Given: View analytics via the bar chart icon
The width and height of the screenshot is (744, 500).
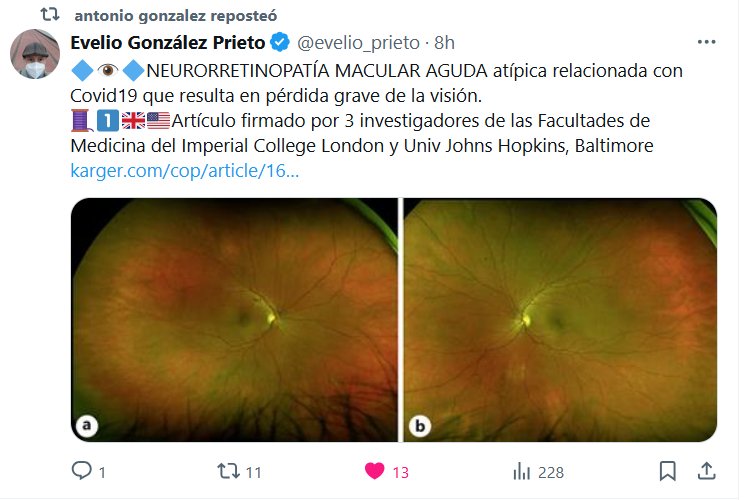Looking at the screenshot, I should click(x=521, y=472).
